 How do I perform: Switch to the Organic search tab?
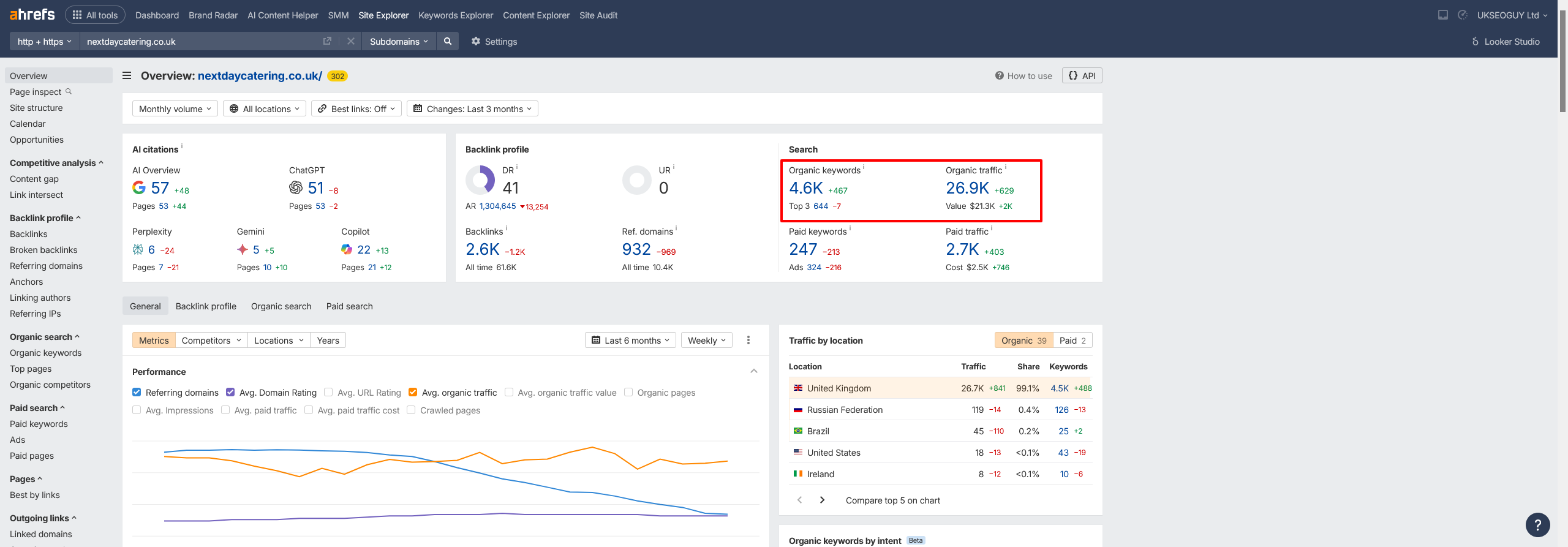point(281,306)
